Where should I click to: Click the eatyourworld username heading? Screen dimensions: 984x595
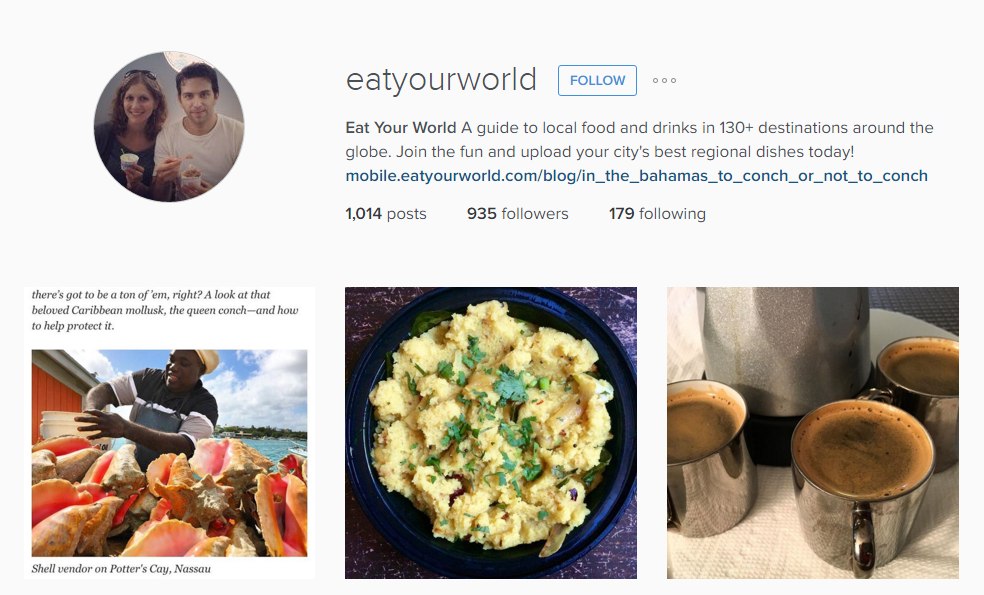(x=441, y=80)
